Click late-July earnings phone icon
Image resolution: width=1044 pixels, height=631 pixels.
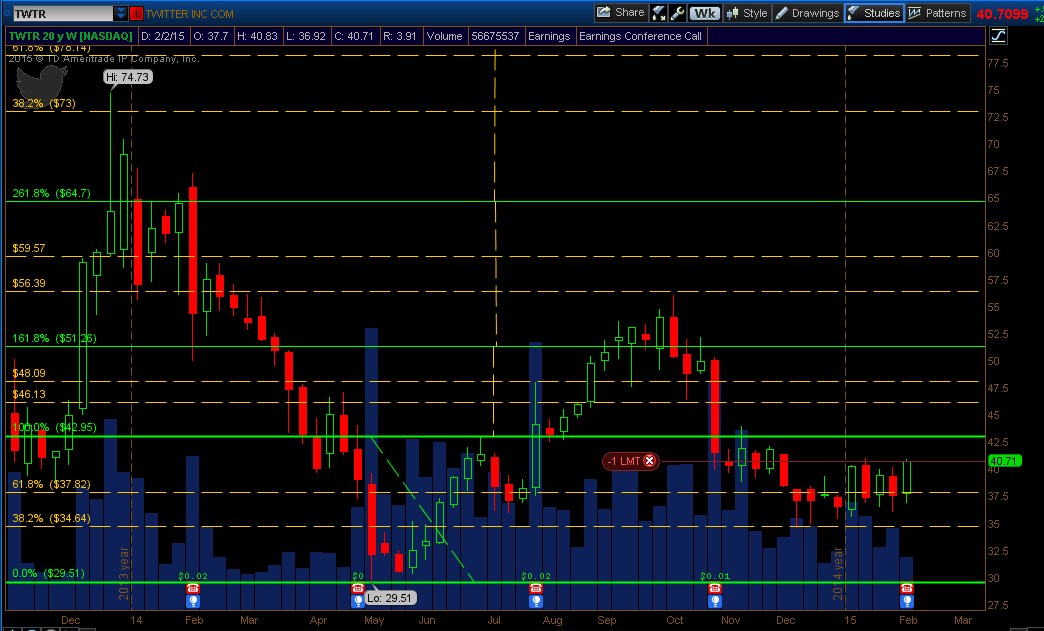point(536,588)
